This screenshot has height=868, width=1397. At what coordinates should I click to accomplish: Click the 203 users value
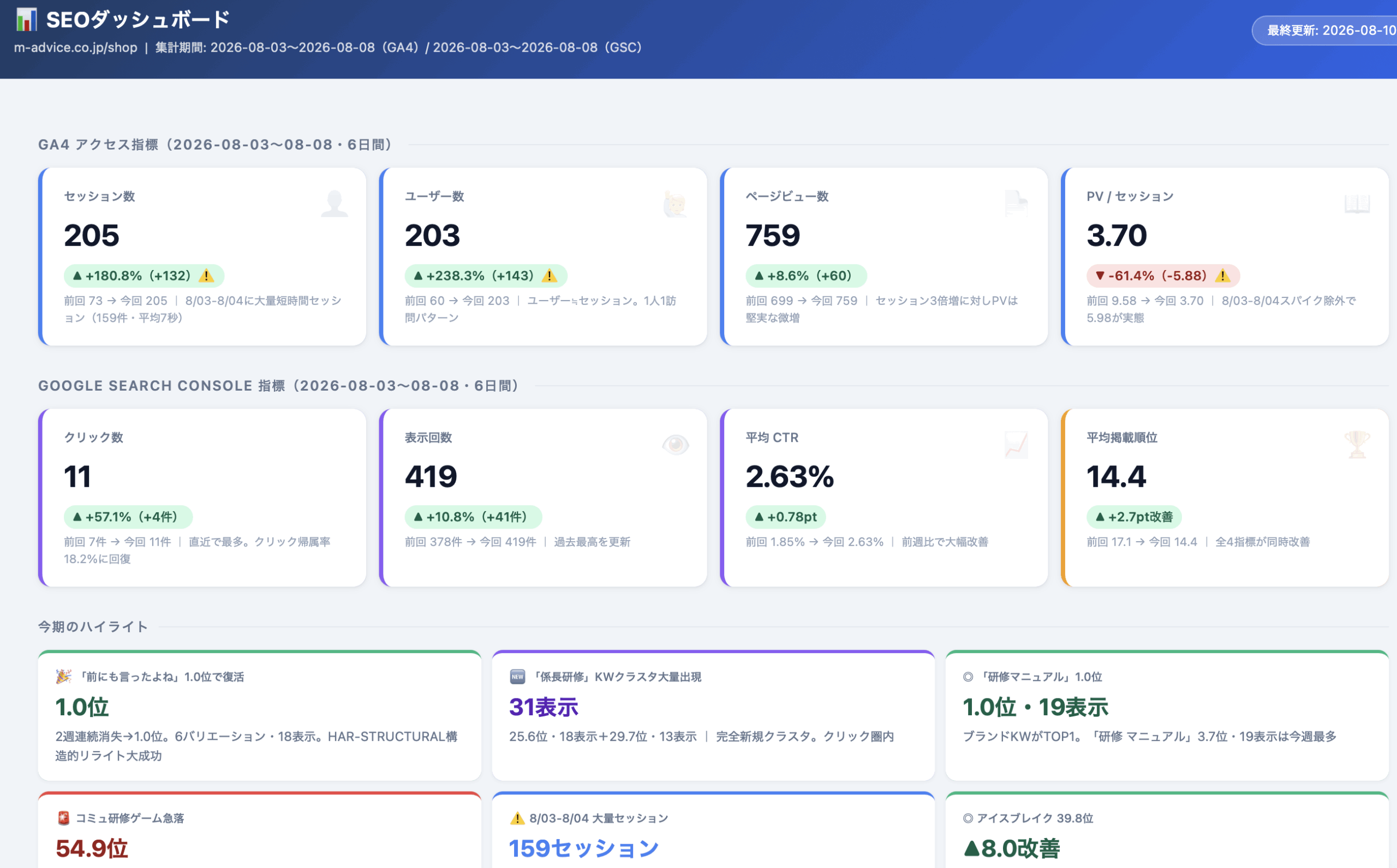[432, 235]
